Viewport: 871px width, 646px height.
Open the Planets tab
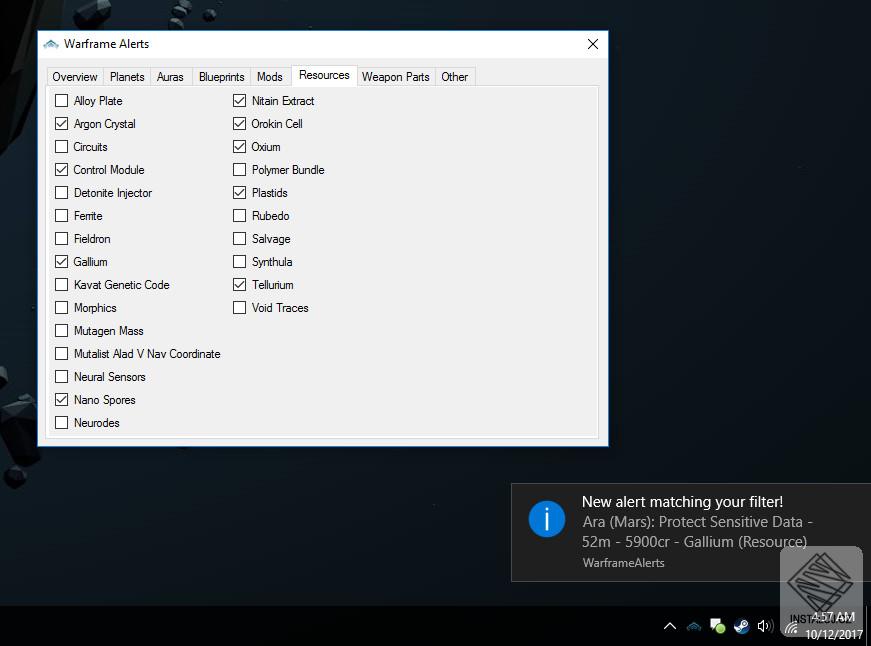127,77
